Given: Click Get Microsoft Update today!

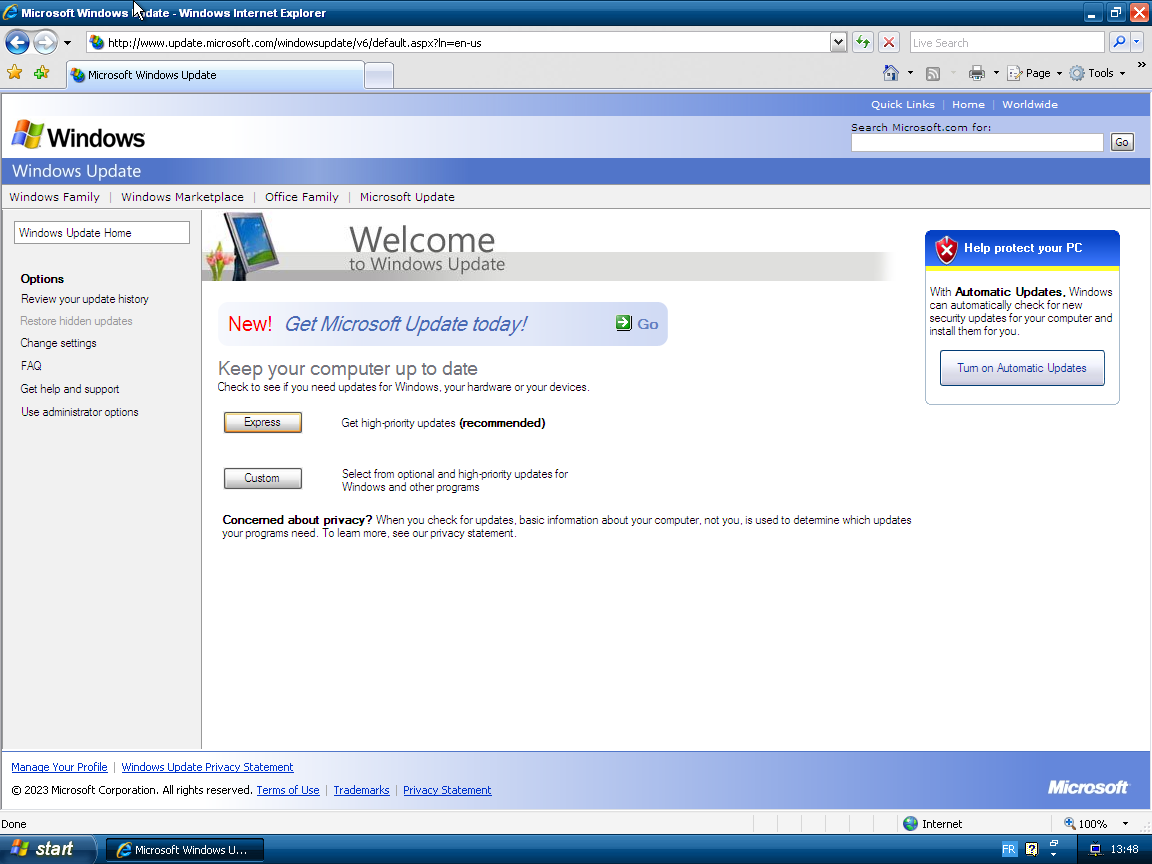Looking at the screenshot, I should point(406,324).
